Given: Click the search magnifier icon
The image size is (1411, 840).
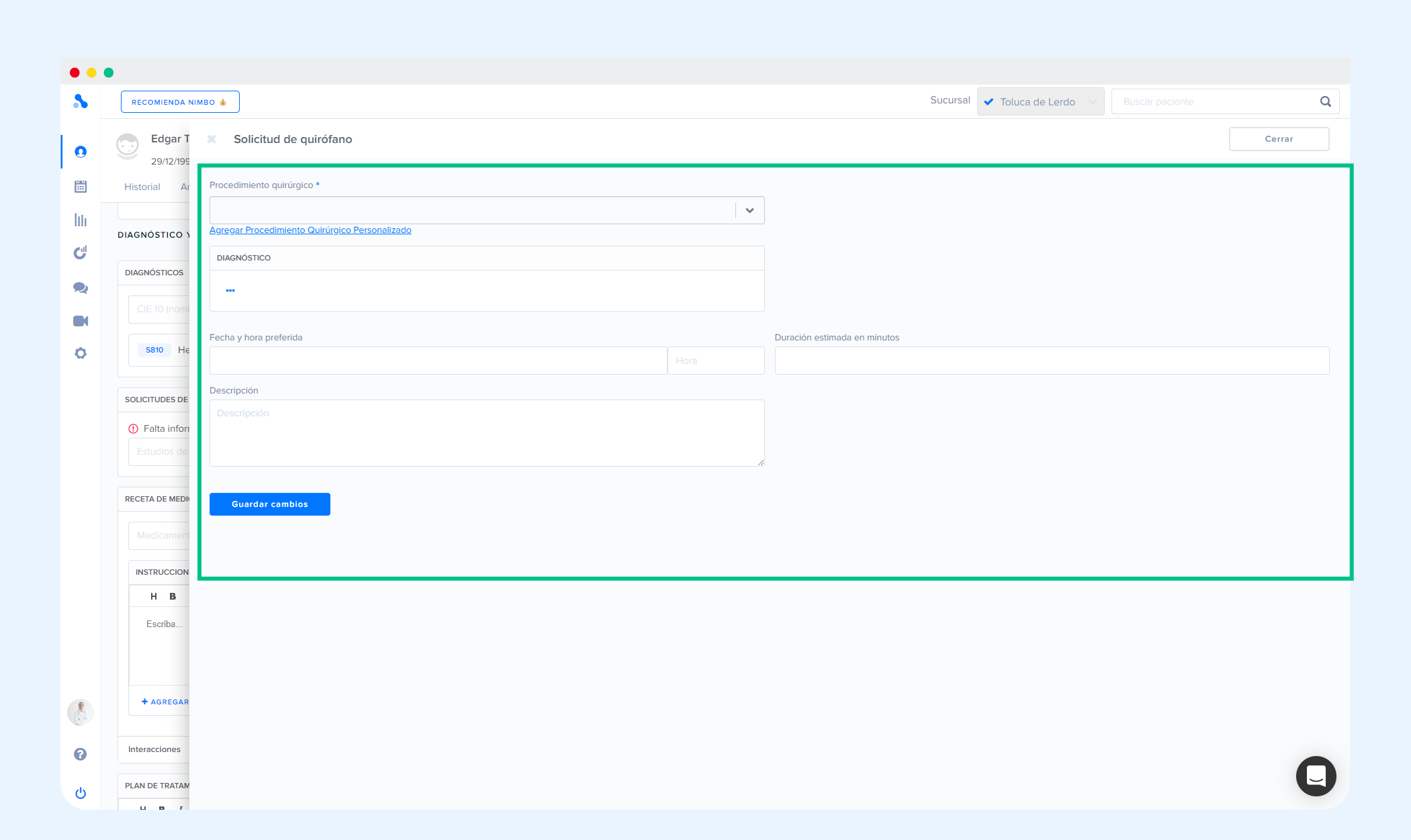Looking at the screenshot, I should (1325, 101).
